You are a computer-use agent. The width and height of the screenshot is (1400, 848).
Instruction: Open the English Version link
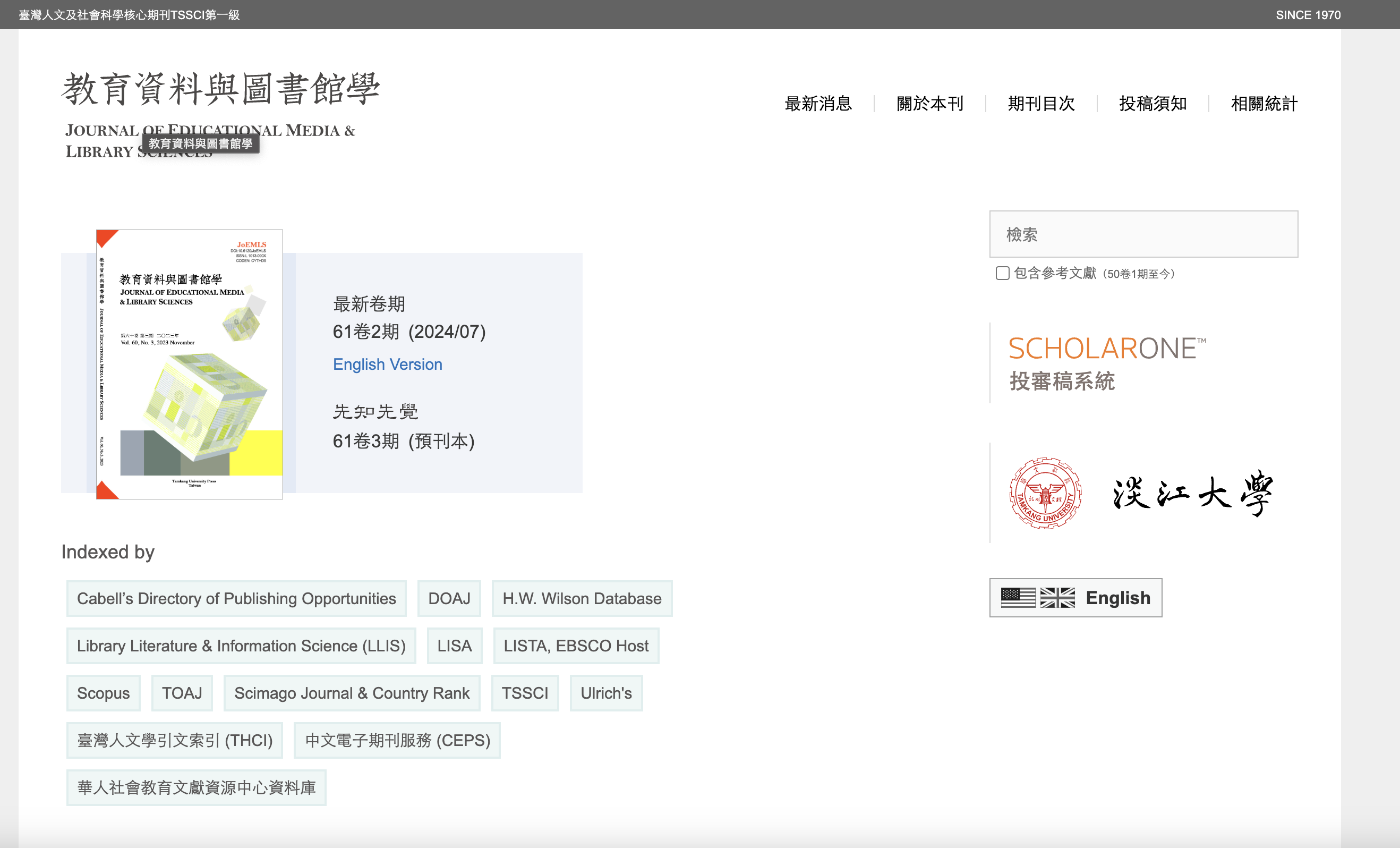tap(388, 364)
